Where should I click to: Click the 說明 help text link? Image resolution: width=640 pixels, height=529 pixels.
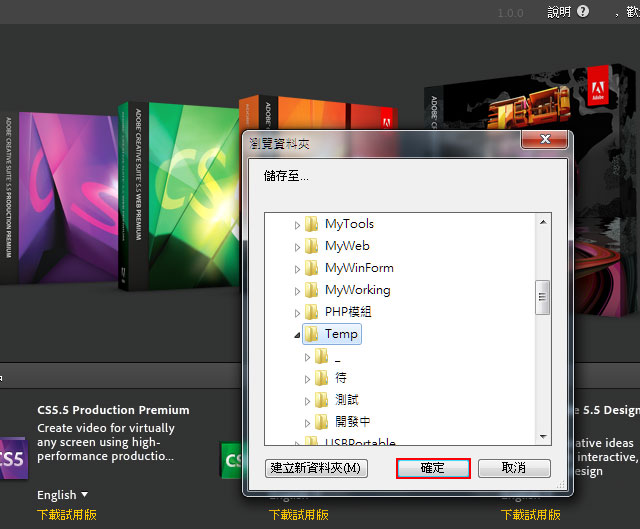point(559,12)
